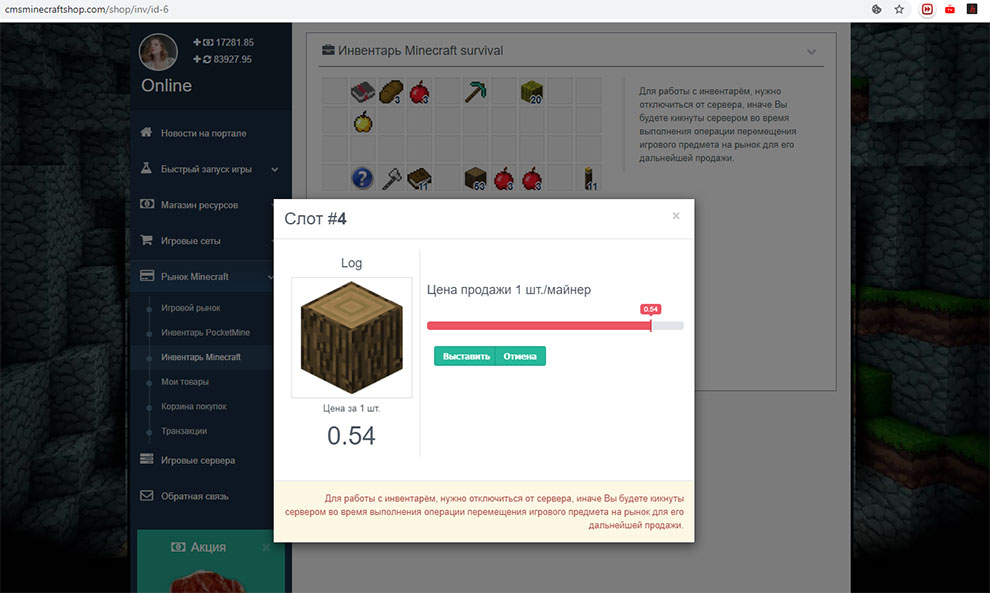Open Магазин ресурсов in the sidebar

point(199,205)
